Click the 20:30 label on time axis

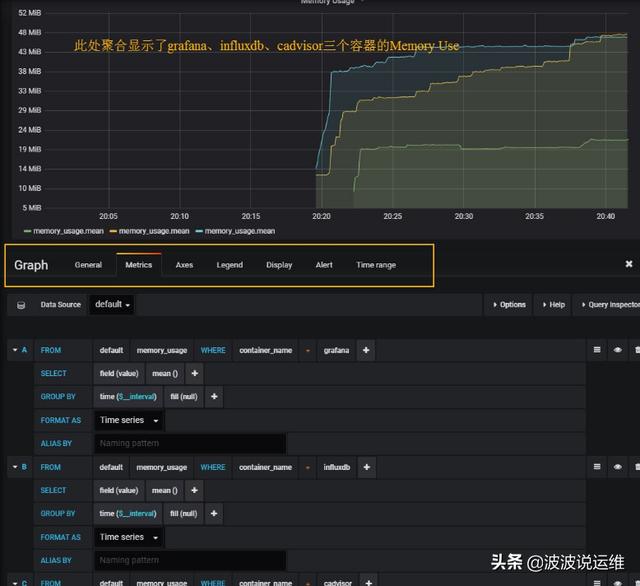click(464, 216)
